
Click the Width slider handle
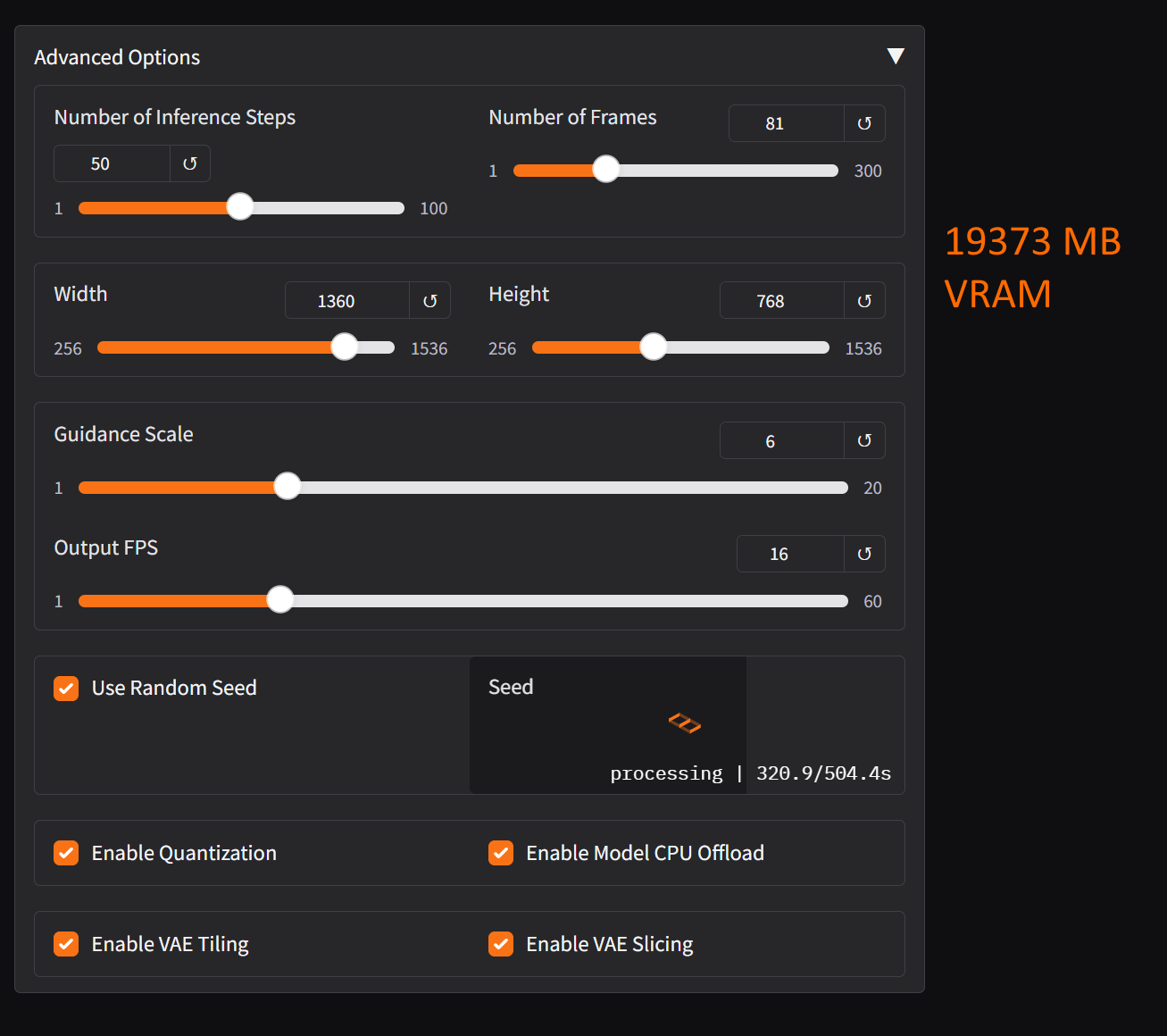tap(345, 347)
